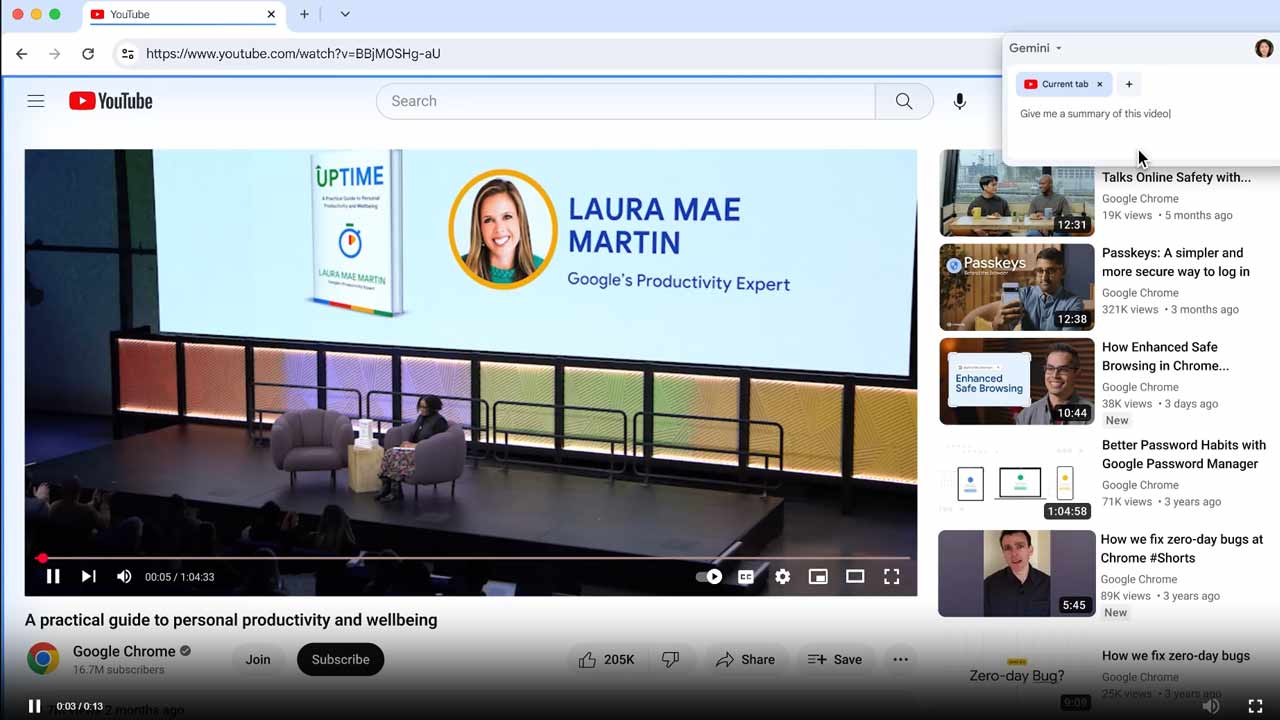
Task: Open a new browser tab
Action: pyautogui.click(x=305, y=14)
